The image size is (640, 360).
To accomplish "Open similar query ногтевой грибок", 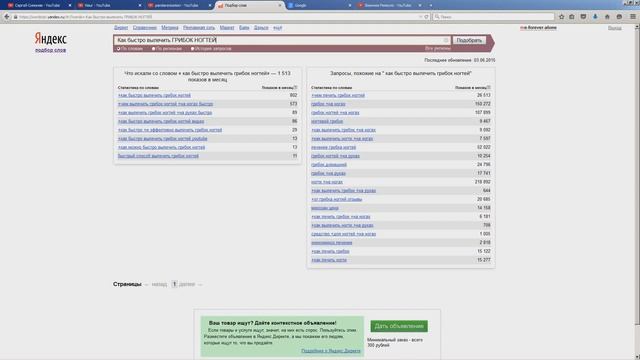I will click(327, 121).
